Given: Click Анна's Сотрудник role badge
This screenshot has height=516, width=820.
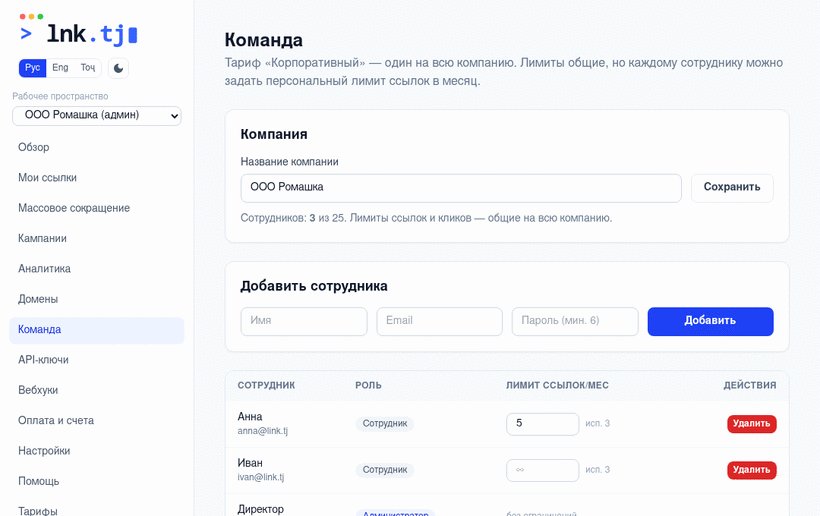Looking at the screenshot, I should 385,423.
